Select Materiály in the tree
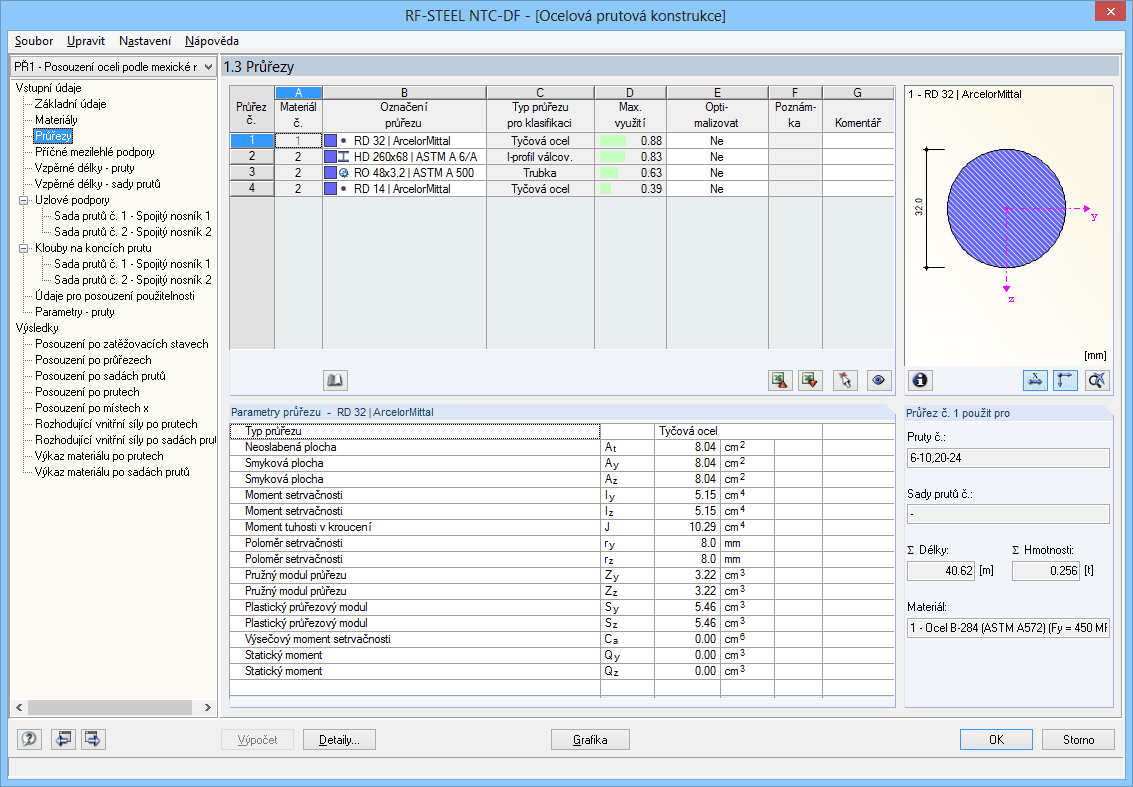 click(x=56, y=120)
